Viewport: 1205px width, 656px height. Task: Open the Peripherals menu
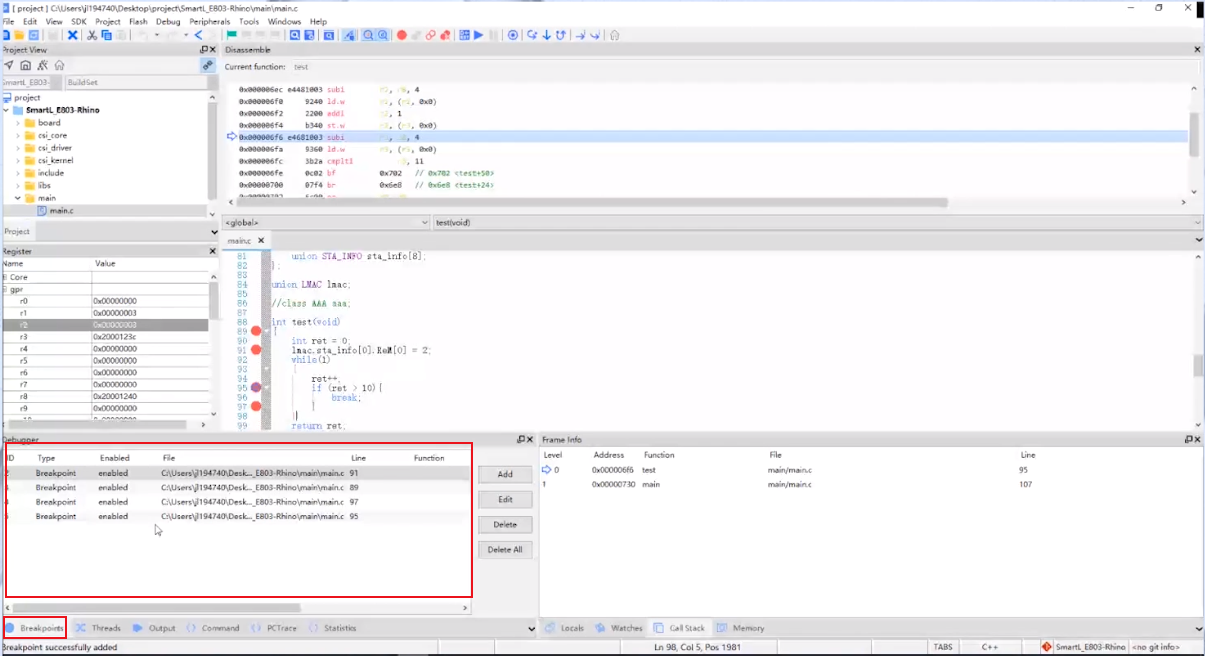tap(209, 21)
